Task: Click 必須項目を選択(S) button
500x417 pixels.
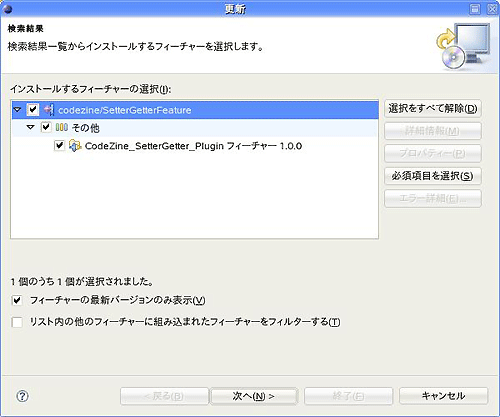Action: point(433,176)
